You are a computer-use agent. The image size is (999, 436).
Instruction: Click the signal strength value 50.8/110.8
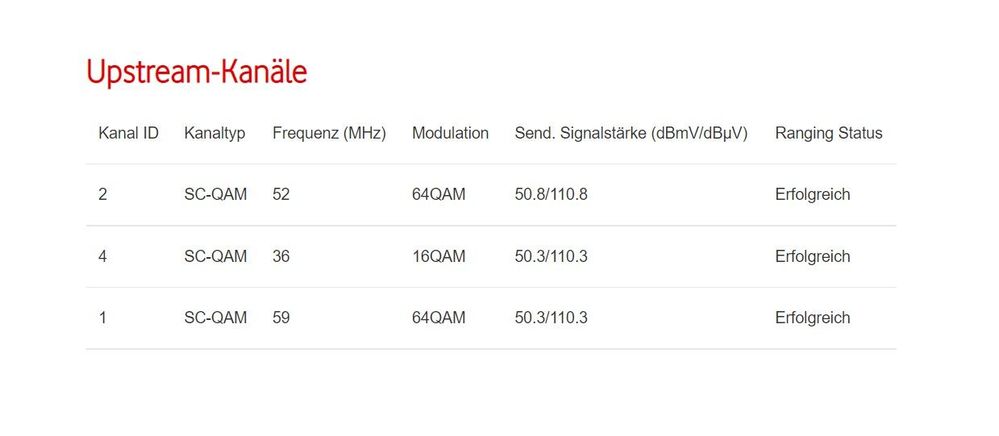(551, 195)
